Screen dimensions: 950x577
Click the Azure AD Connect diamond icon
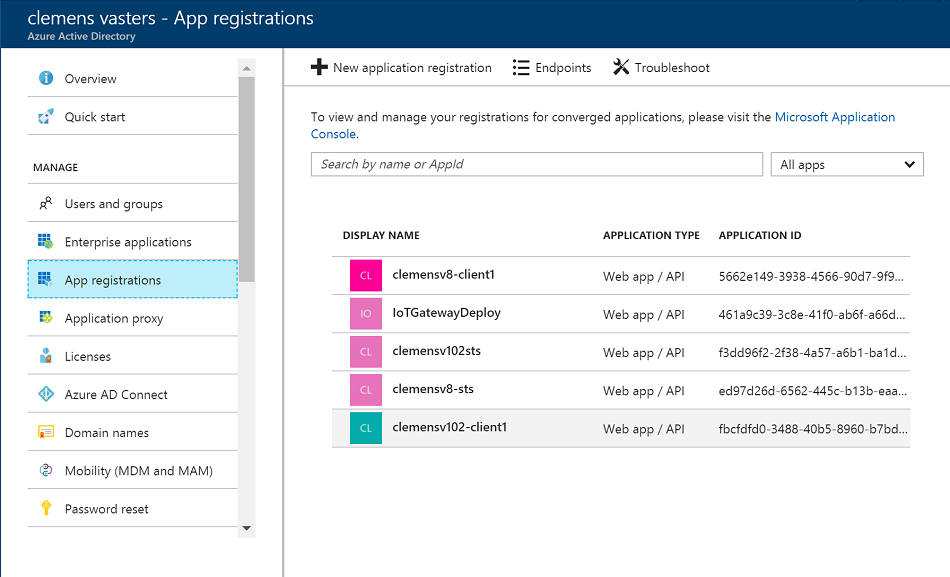pos(45,394)
